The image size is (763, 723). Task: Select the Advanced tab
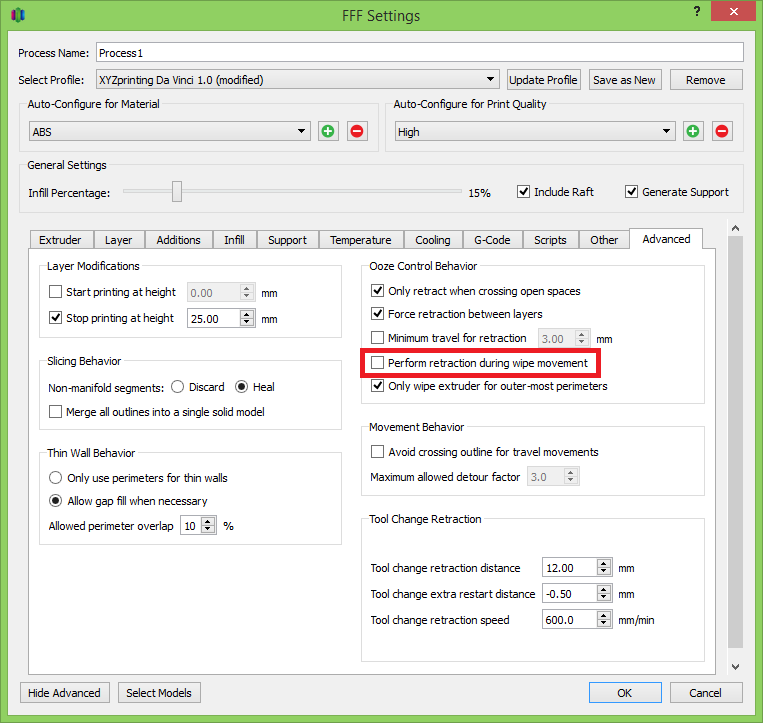point(666,239)
